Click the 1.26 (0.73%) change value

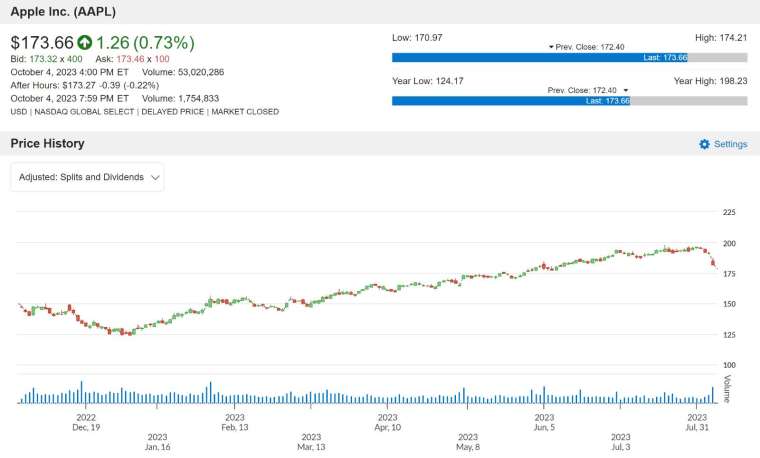tap(145, 43)
